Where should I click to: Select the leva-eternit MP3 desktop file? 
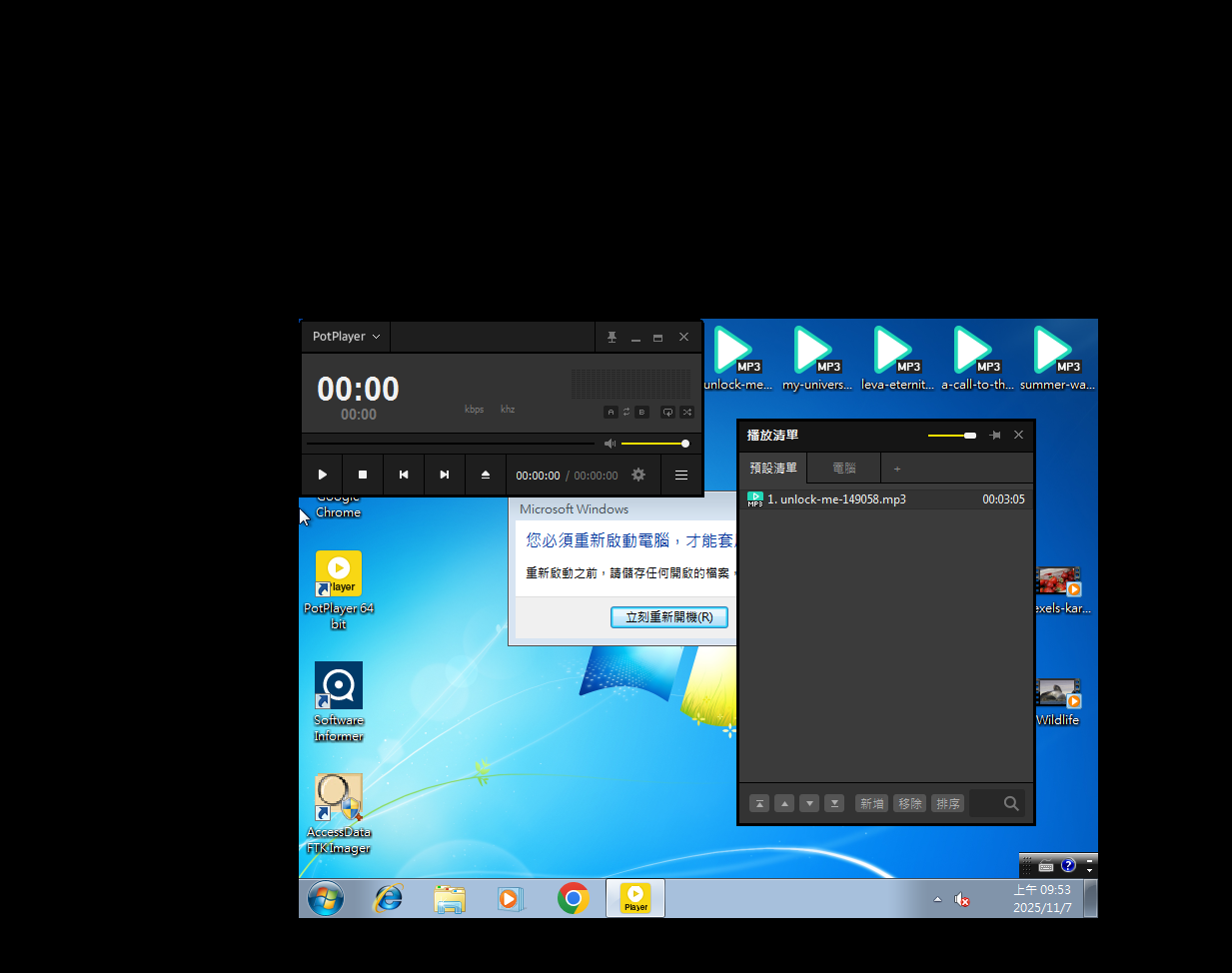tap(897, 358)
